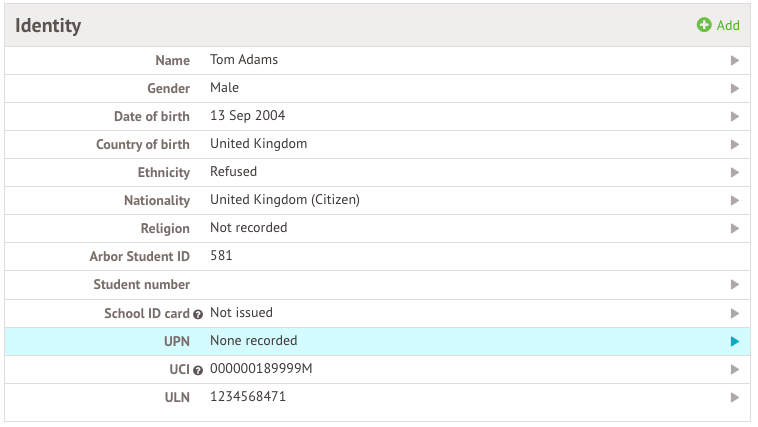The height and width of the screenshot is (427, 758).
Task: Click the Identity section heading
Action: pos(48,26)
